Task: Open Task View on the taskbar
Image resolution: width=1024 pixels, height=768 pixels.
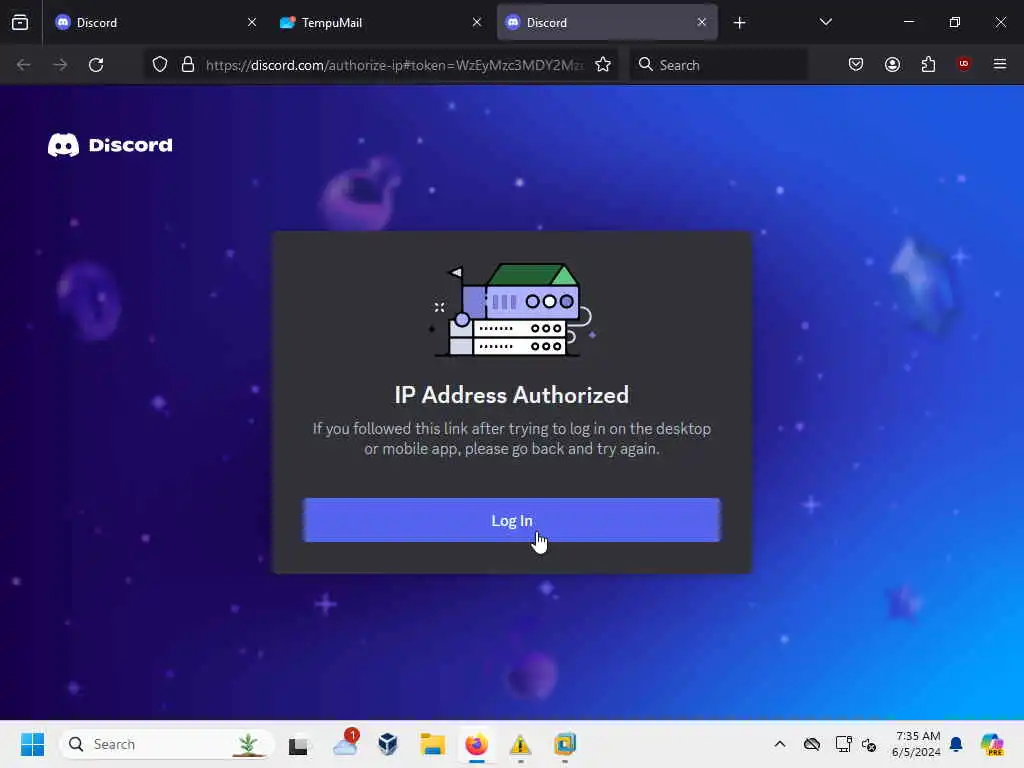Action: pos(298,744)
